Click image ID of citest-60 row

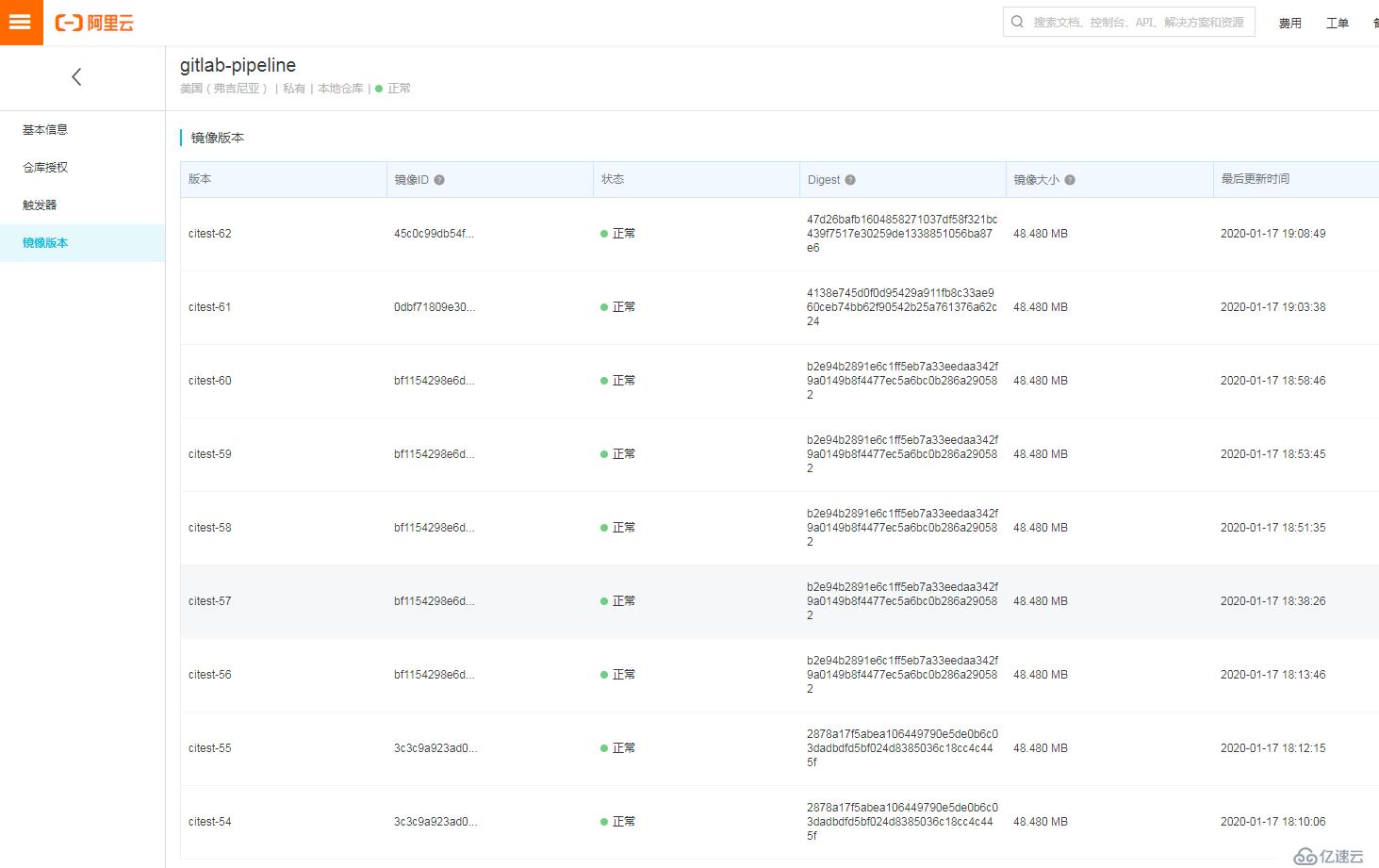[434, 381]
